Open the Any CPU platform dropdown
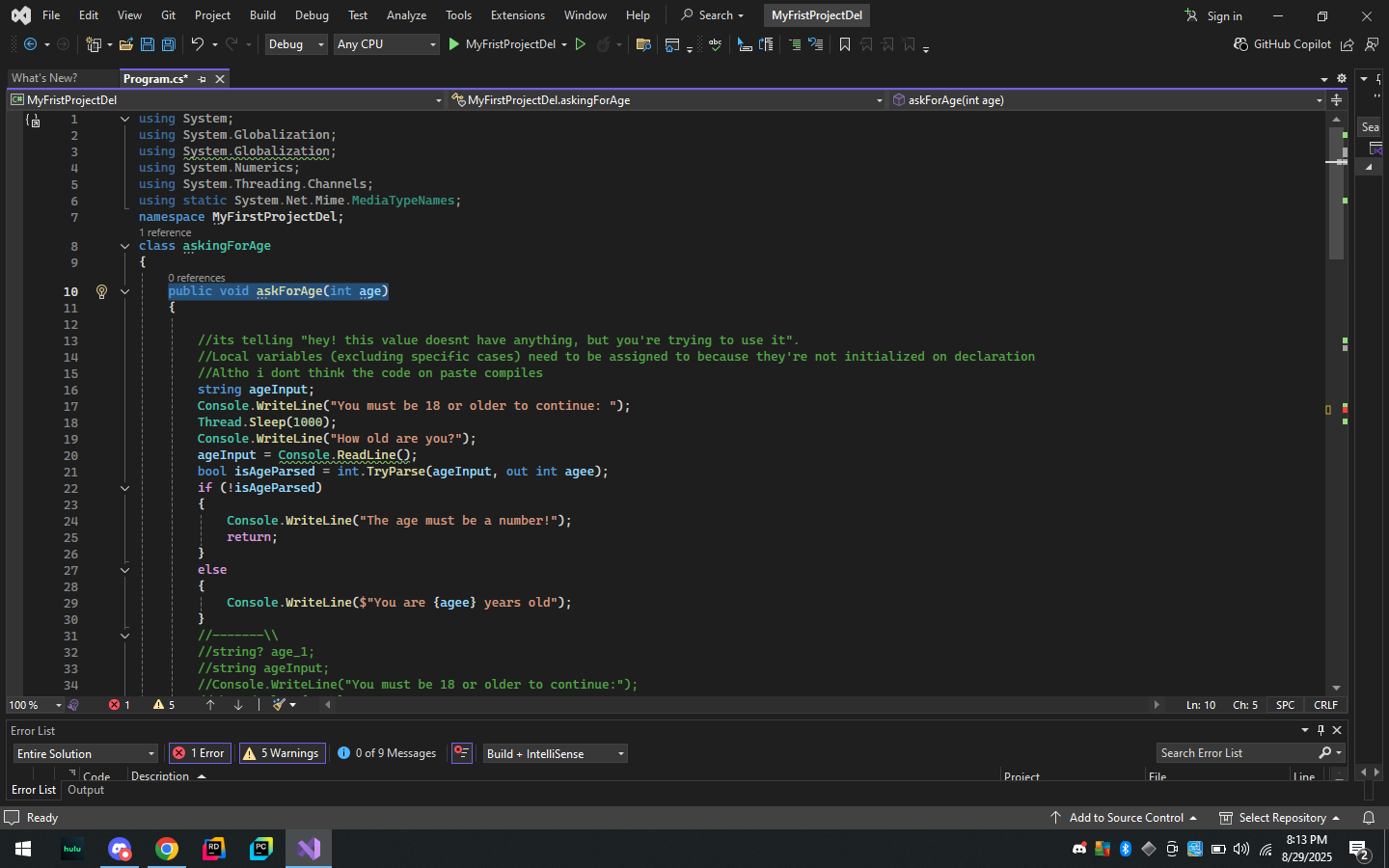 click(386, 44)
